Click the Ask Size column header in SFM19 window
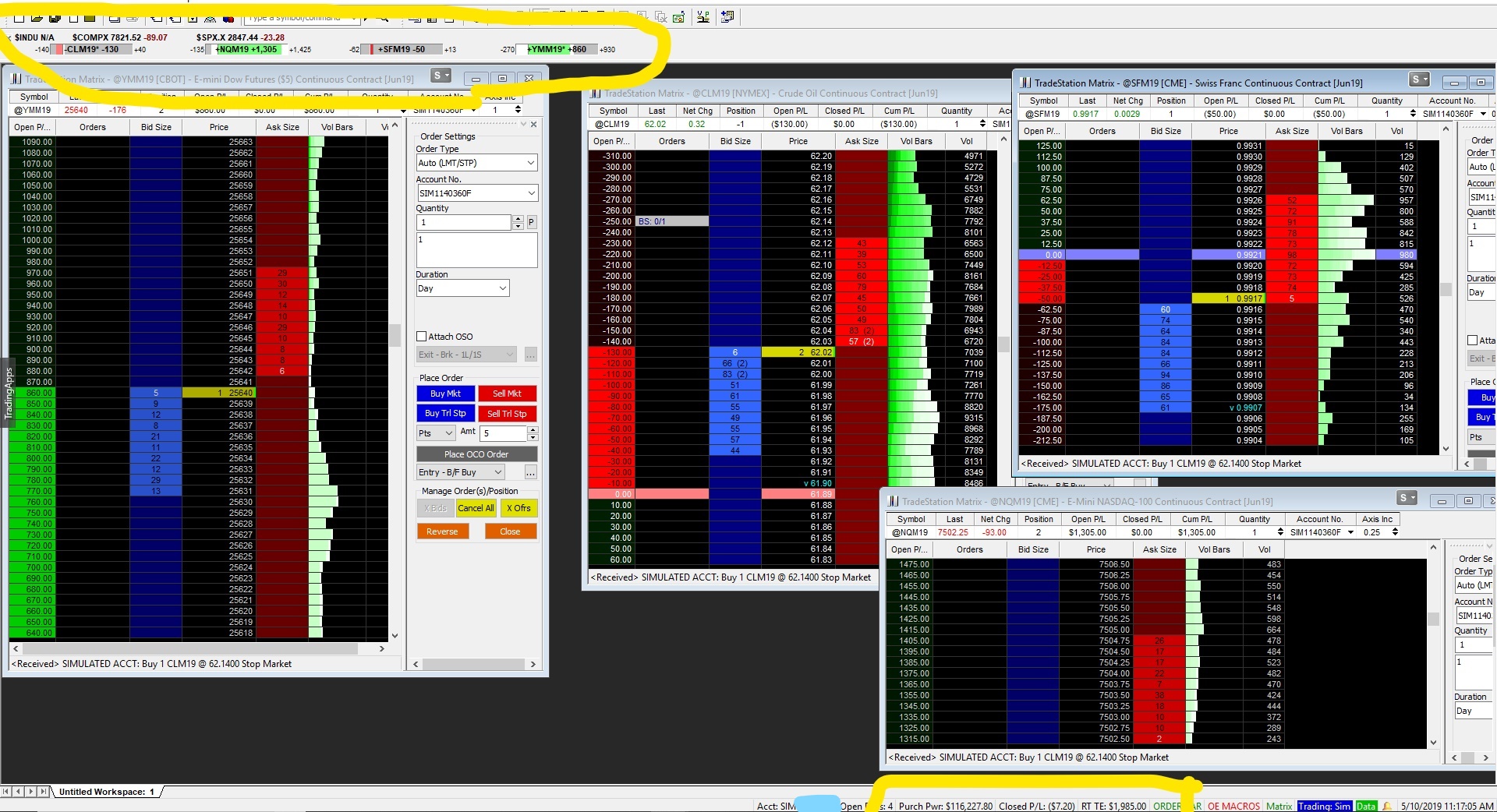1497x812 pixels. tap(1292, 131)
